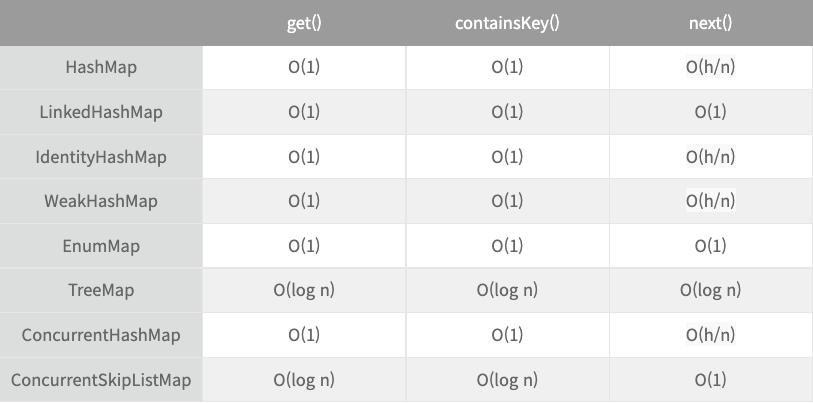Select the LinkedHashMap row label
This screenshot has height=403, width=813.
(101, 112)
